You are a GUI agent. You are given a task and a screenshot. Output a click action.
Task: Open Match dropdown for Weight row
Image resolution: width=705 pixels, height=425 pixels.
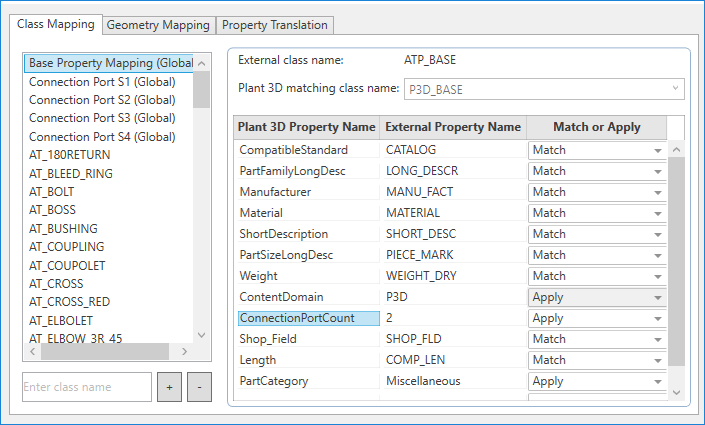(x=597, y=276)
